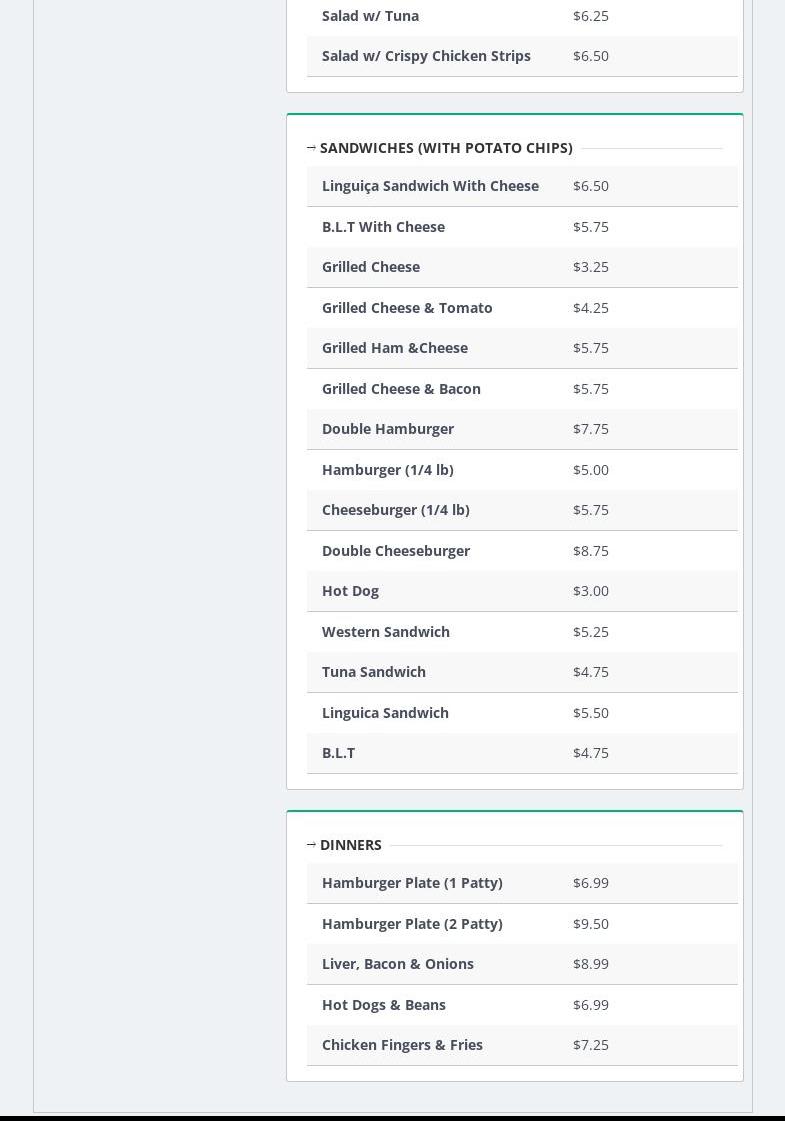Select Salad w/ Crispy Chicken Strips
This screenshot has width=785, height=1121.
426,56
